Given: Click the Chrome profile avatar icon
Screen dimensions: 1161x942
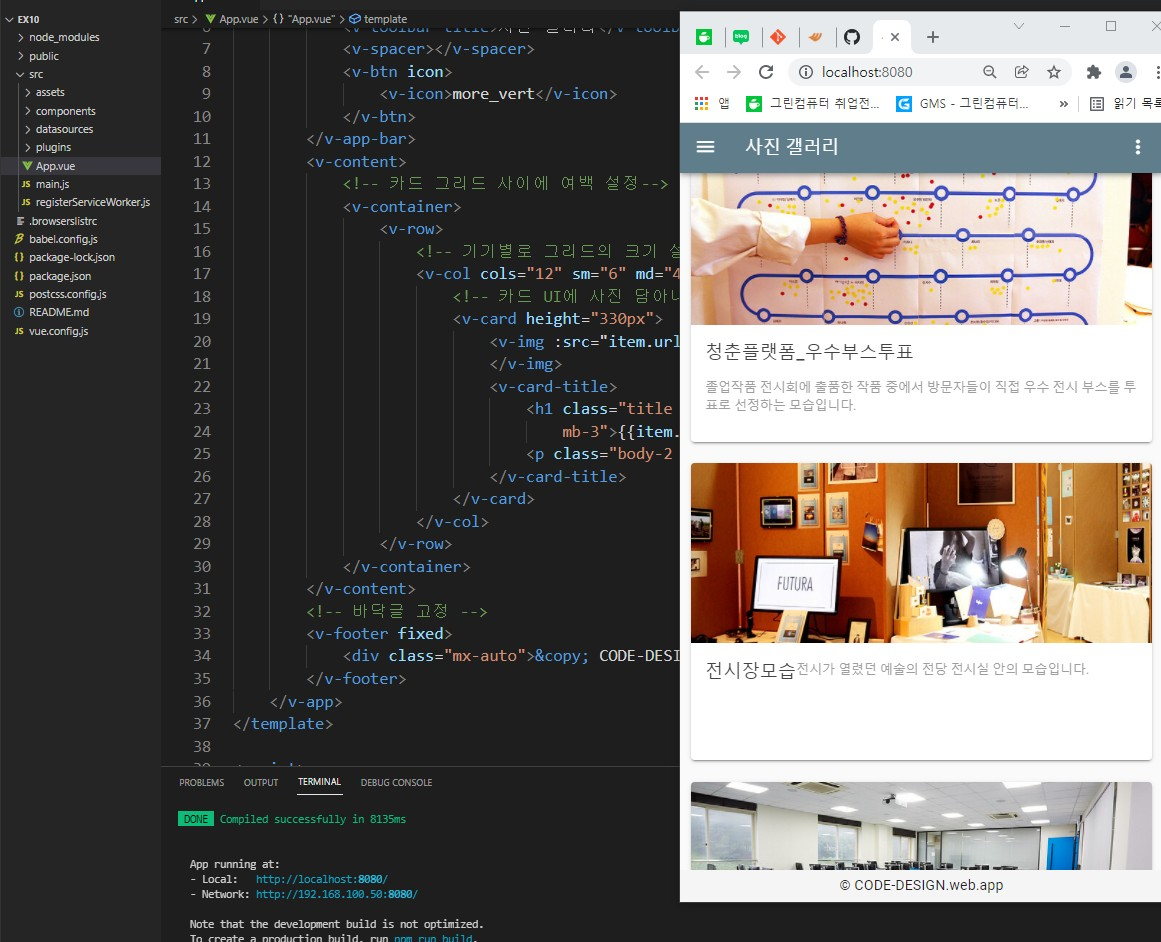Looking at the screenshot, I should tap(1126, 72).
